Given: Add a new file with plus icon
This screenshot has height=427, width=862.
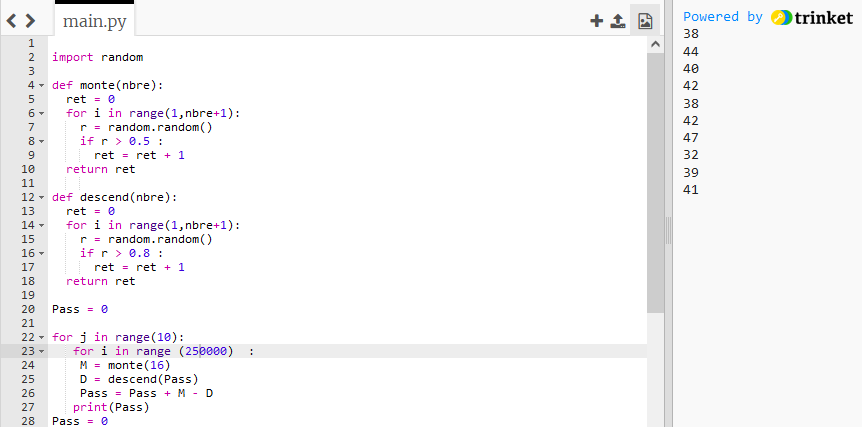Looking at the screenshot, I should click(596, 20).
